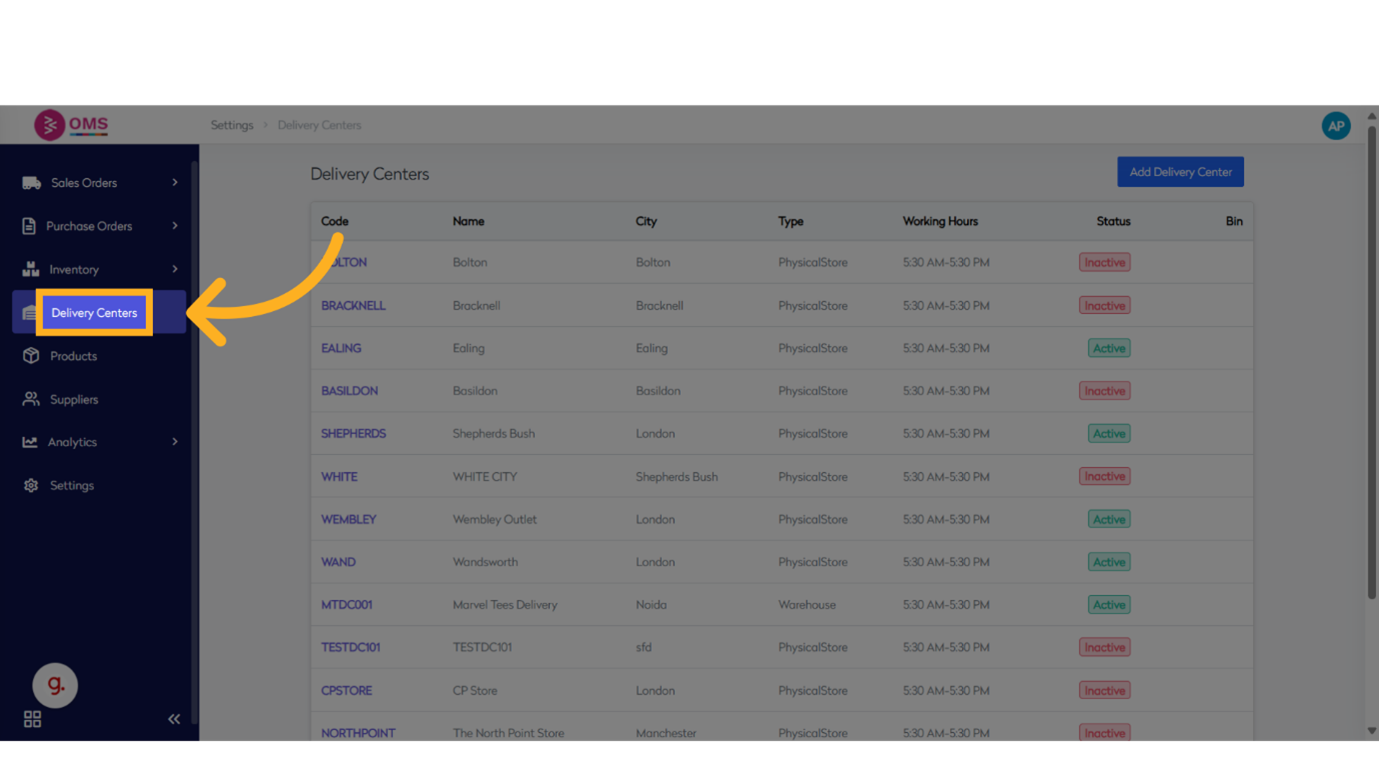Screen dimensions: 1379x776
Task: Open the Settings gear icon
Action: (x=31, y=485)
